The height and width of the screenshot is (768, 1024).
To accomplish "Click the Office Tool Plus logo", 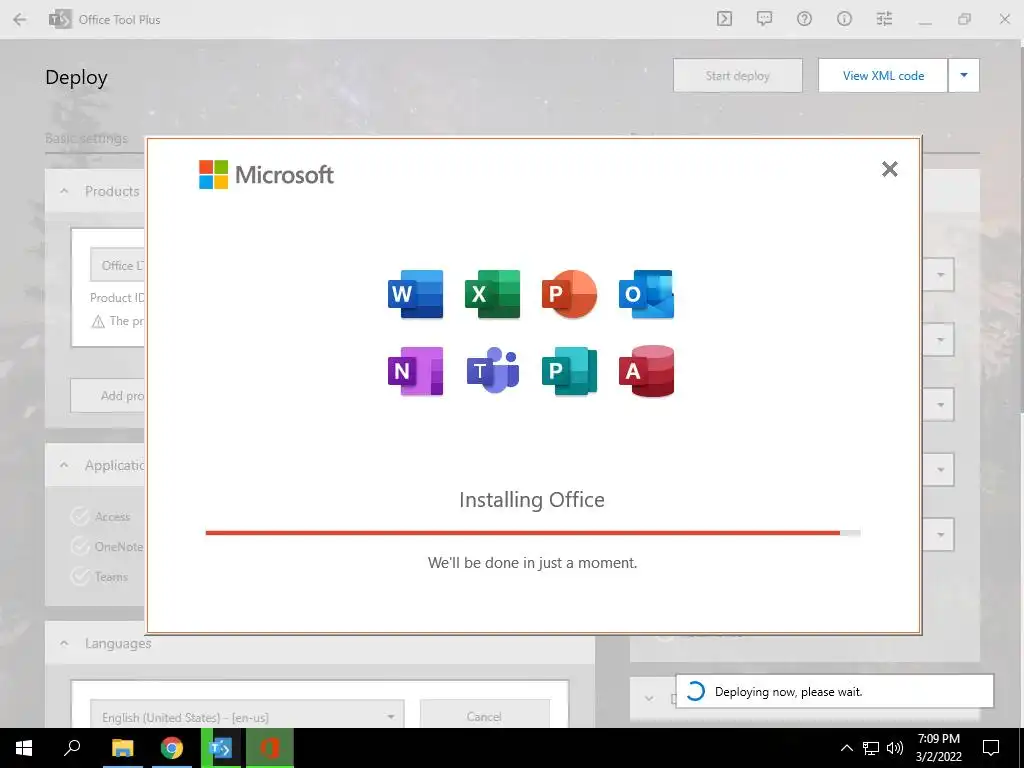I will click(60, 20).
